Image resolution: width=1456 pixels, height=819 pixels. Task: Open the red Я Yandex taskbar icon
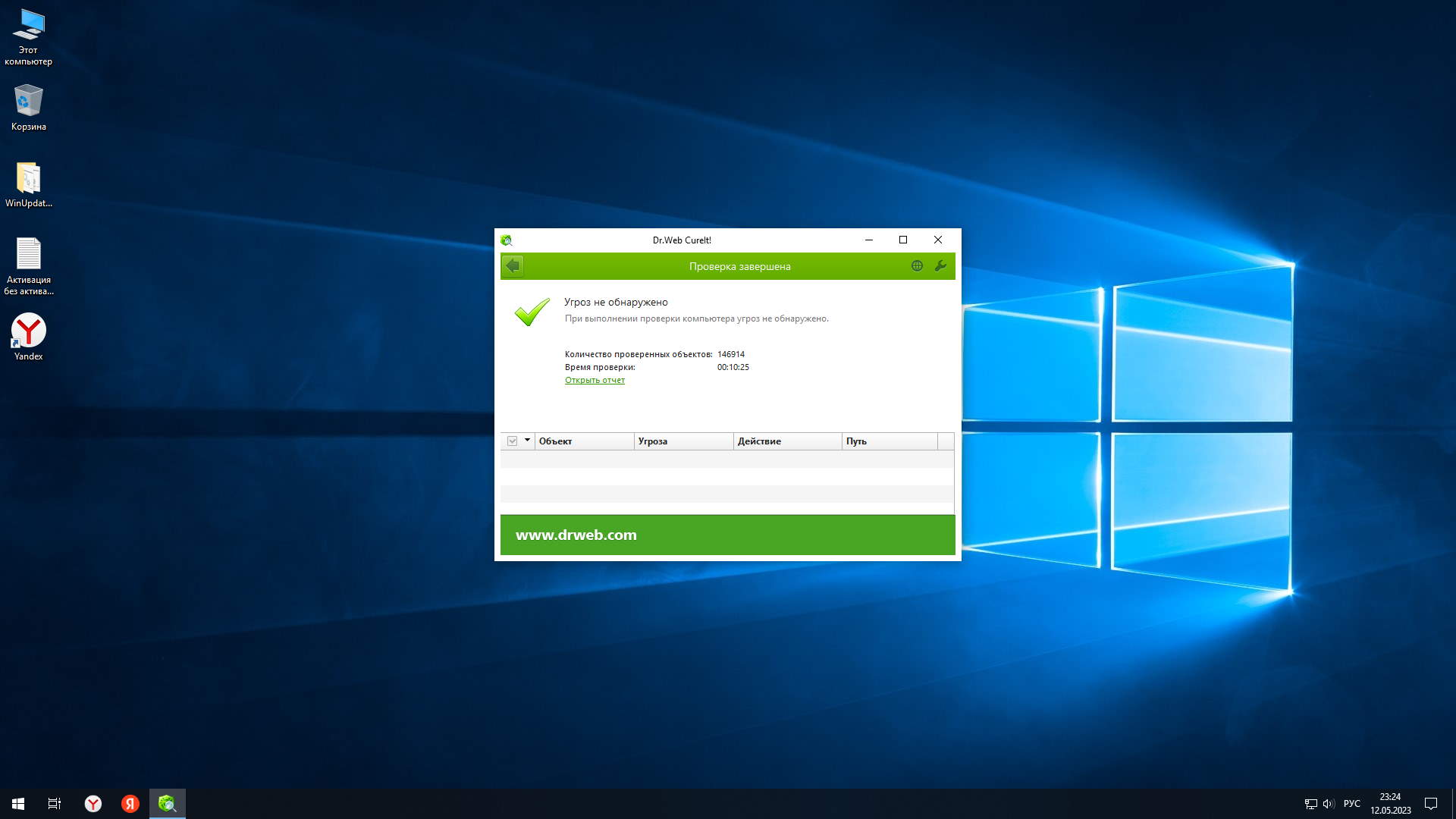130,804
